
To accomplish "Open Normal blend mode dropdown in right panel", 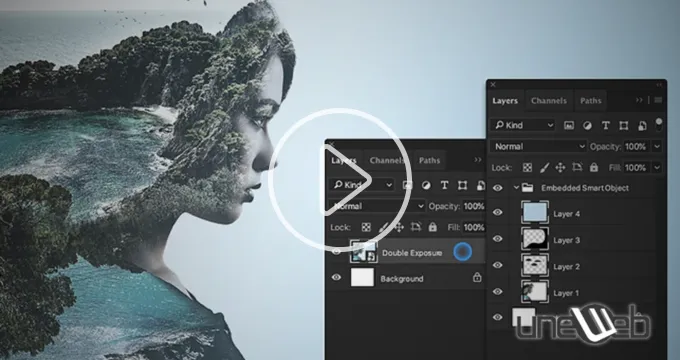I will click(539, 147).
